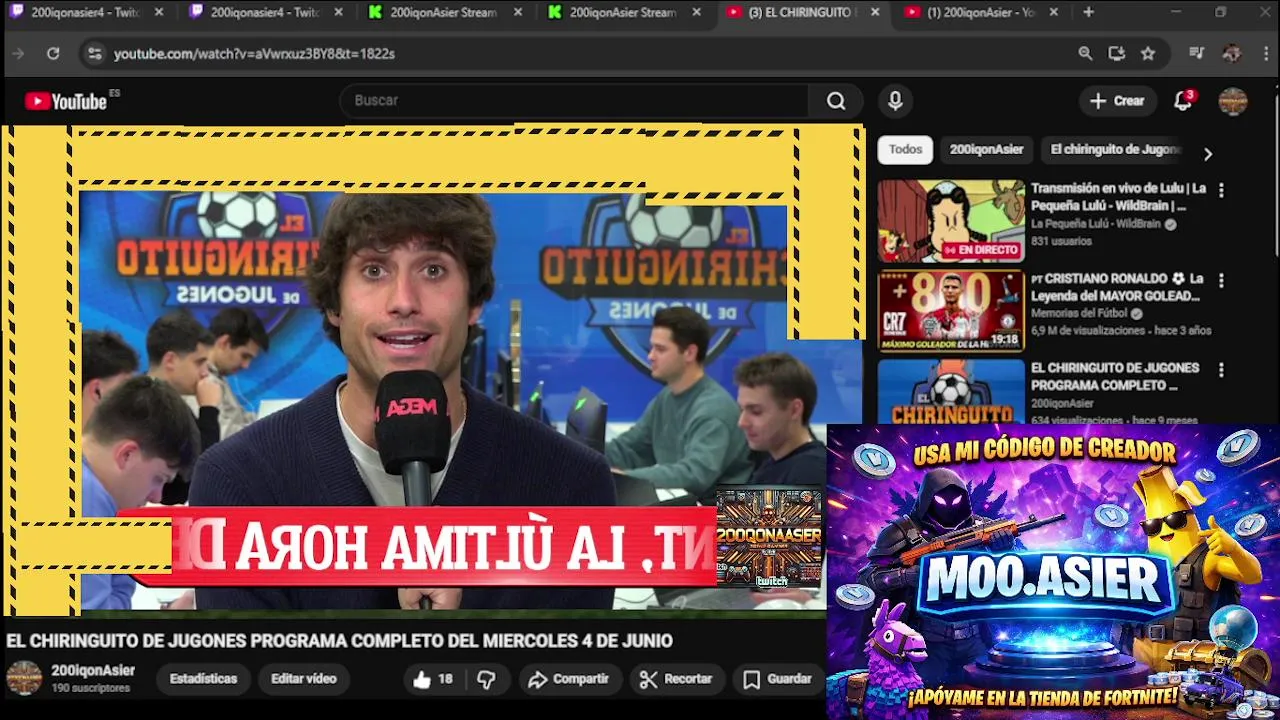1280x720 pixels.
Task: Open options menu for the Lulu live stream
Action: coord(1220,190)
